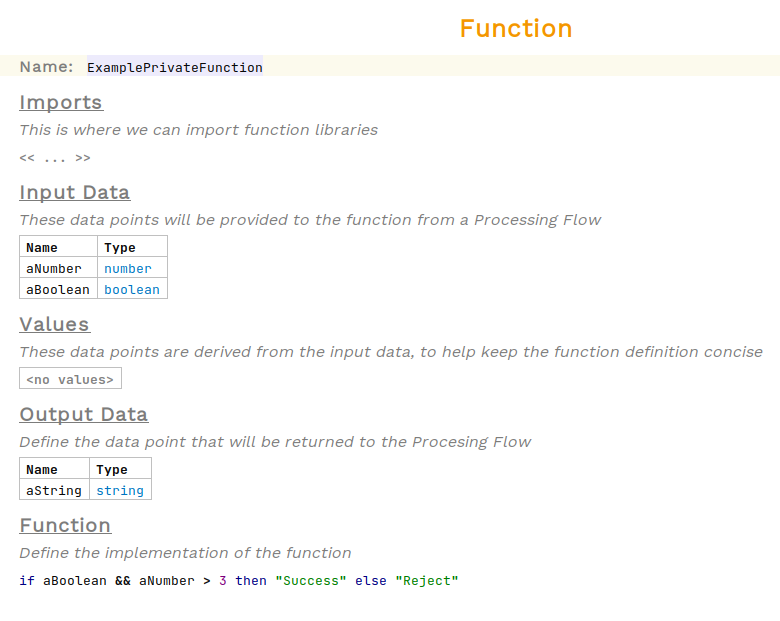This screenshot has width=780, height=621.
Task: Click the Output Data heading
Action: click(x=83, y=415)
